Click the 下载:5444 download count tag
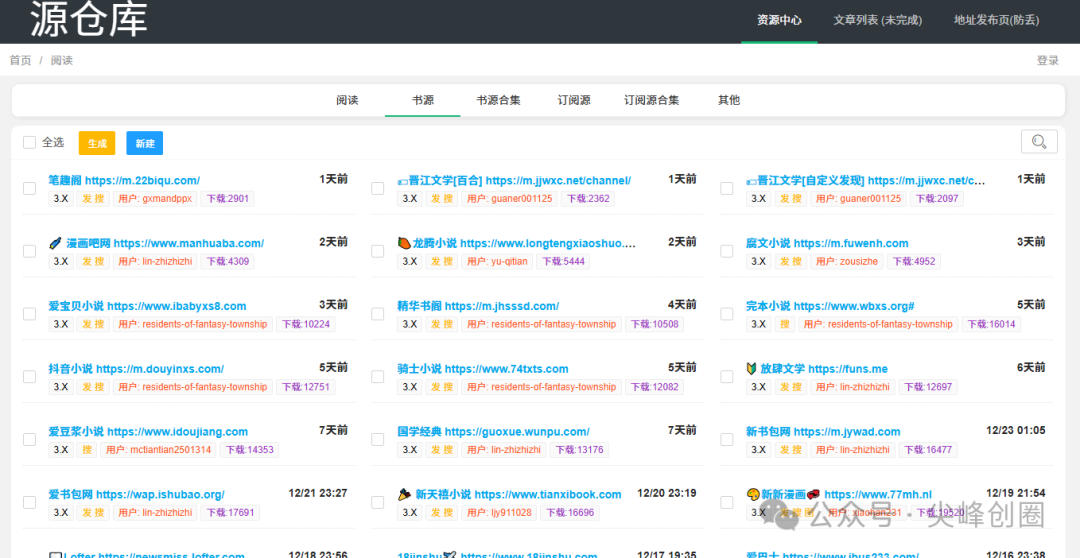 pos(563,262)
